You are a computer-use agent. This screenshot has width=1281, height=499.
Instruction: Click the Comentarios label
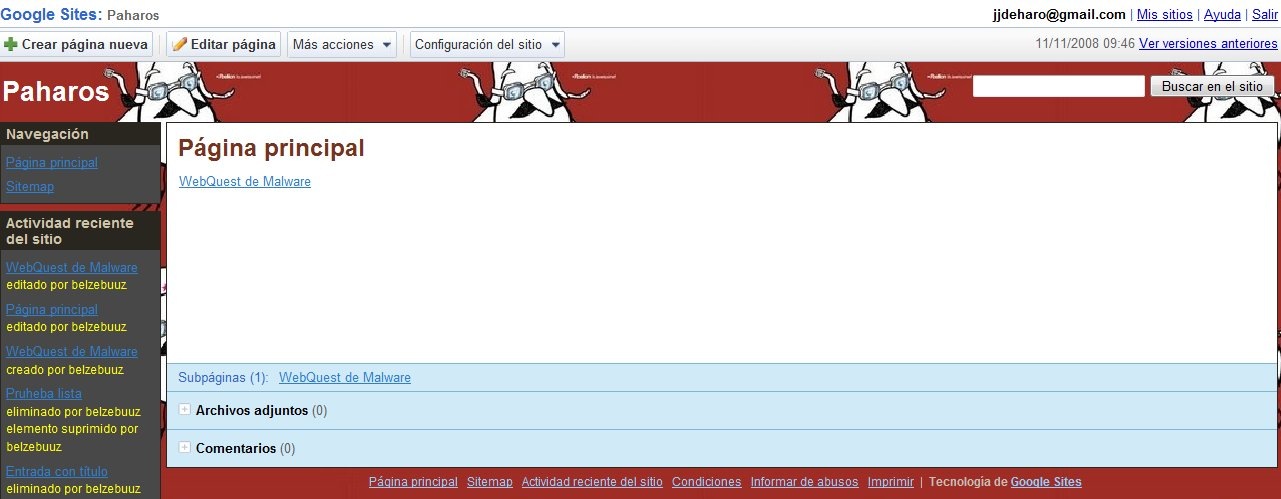tap(236, 448)
